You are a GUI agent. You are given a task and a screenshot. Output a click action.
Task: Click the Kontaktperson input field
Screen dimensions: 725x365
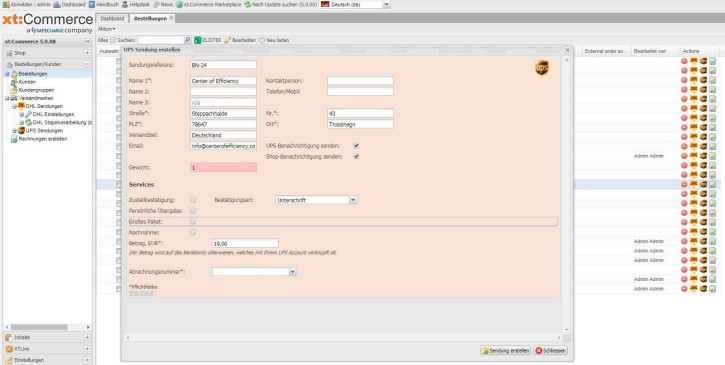(x=360, y=80)
